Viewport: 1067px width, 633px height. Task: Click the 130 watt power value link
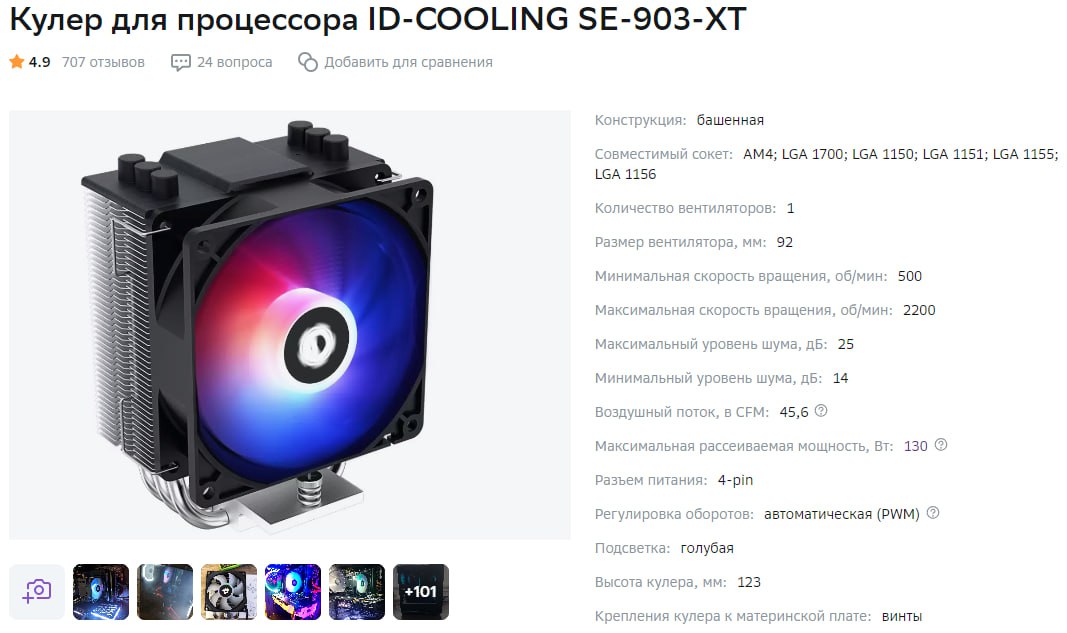[x=915, y=446]
